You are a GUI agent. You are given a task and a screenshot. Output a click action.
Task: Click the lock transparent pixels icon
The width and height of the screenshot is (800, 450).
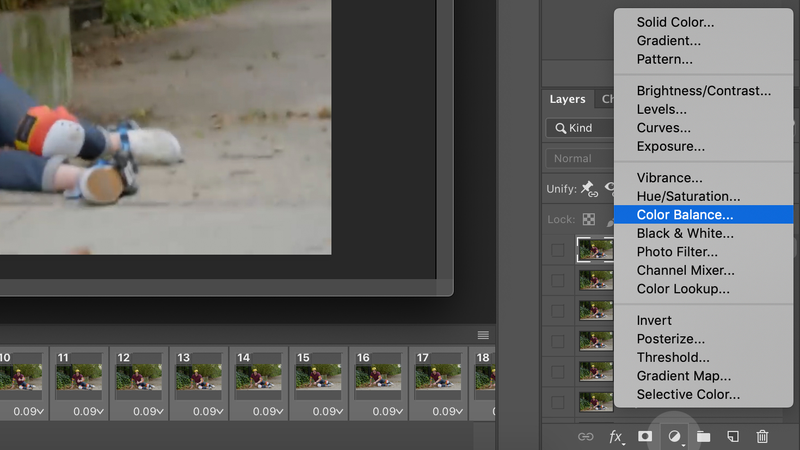(x=589, y=219)
